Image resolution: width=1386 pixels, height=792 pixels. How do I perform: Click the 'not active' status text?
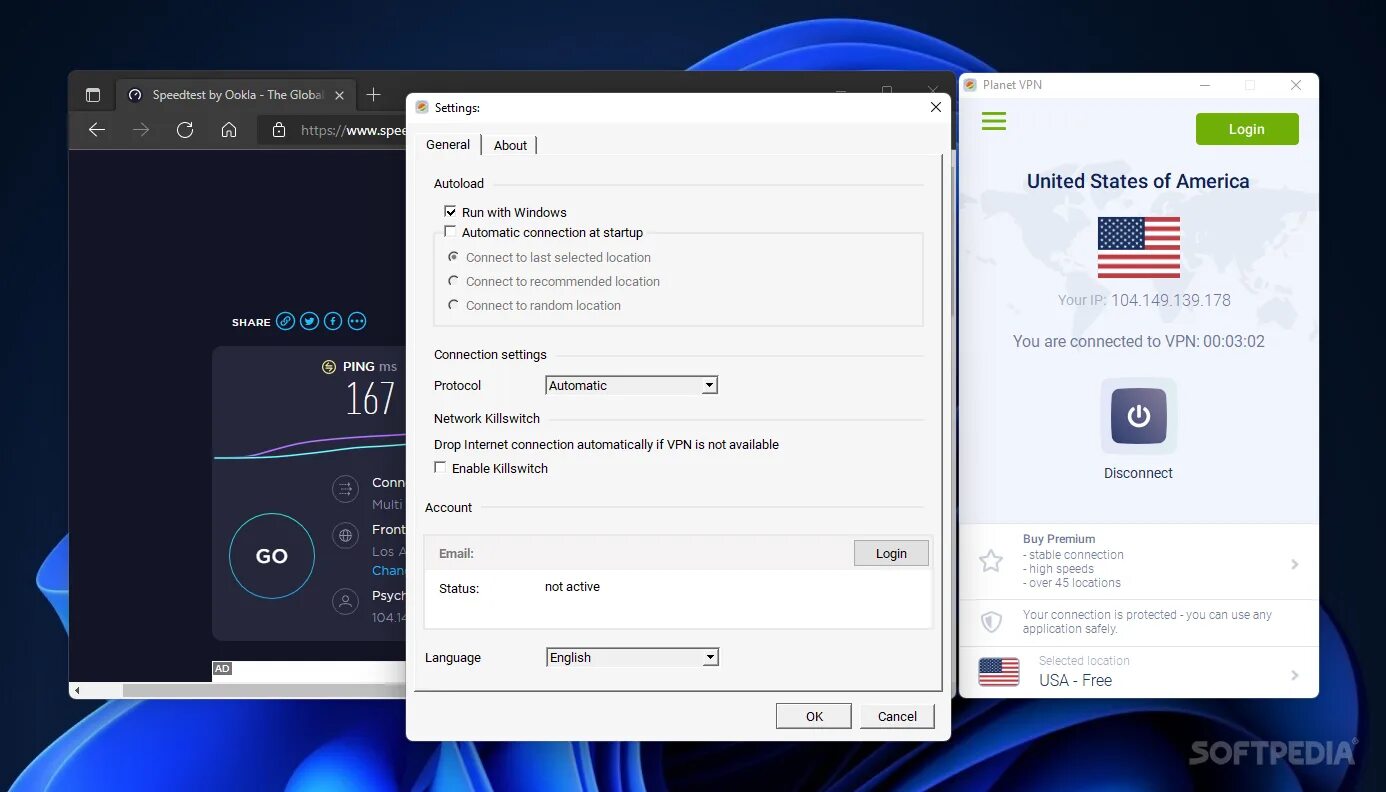(572, 587)
